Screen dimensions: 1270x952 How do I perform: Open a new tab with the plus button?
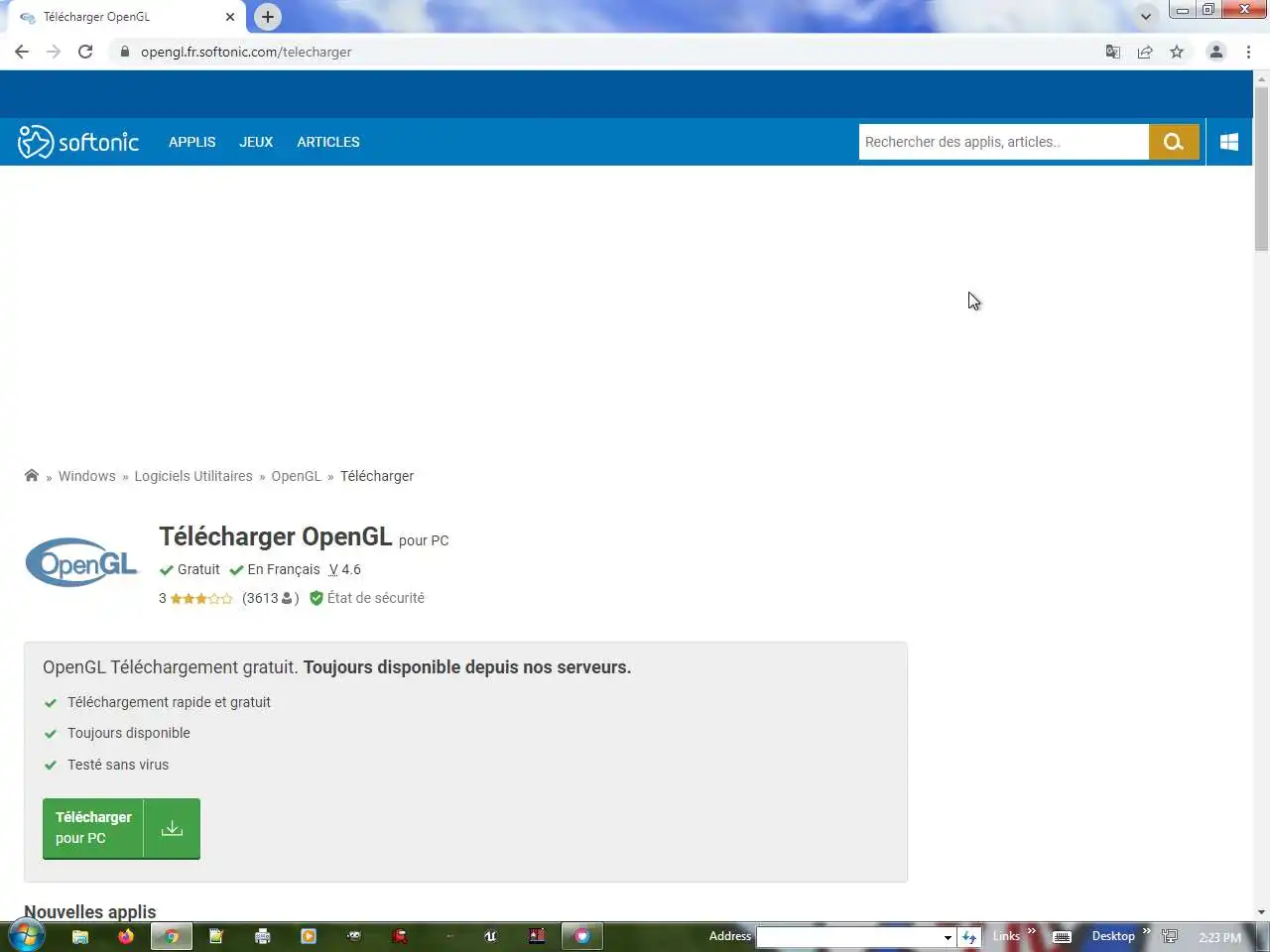[268, 17]
